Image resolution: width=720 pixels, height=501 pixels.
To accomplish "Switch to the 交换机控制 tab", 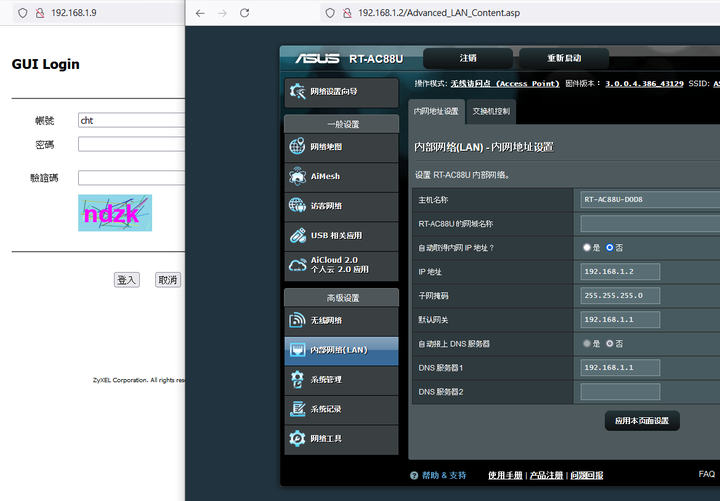I will click(491, 112).
